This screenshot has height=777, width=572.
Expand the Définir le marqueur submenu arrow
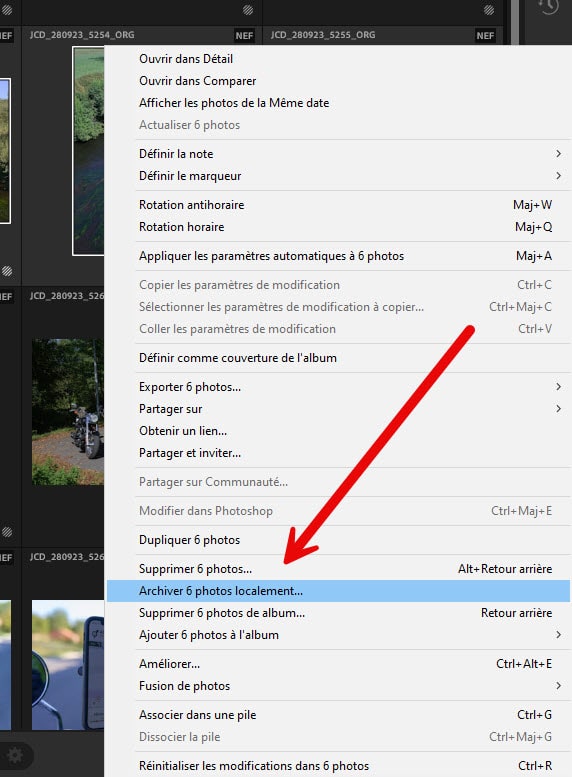pyautogui.click(x=558, y=175)
